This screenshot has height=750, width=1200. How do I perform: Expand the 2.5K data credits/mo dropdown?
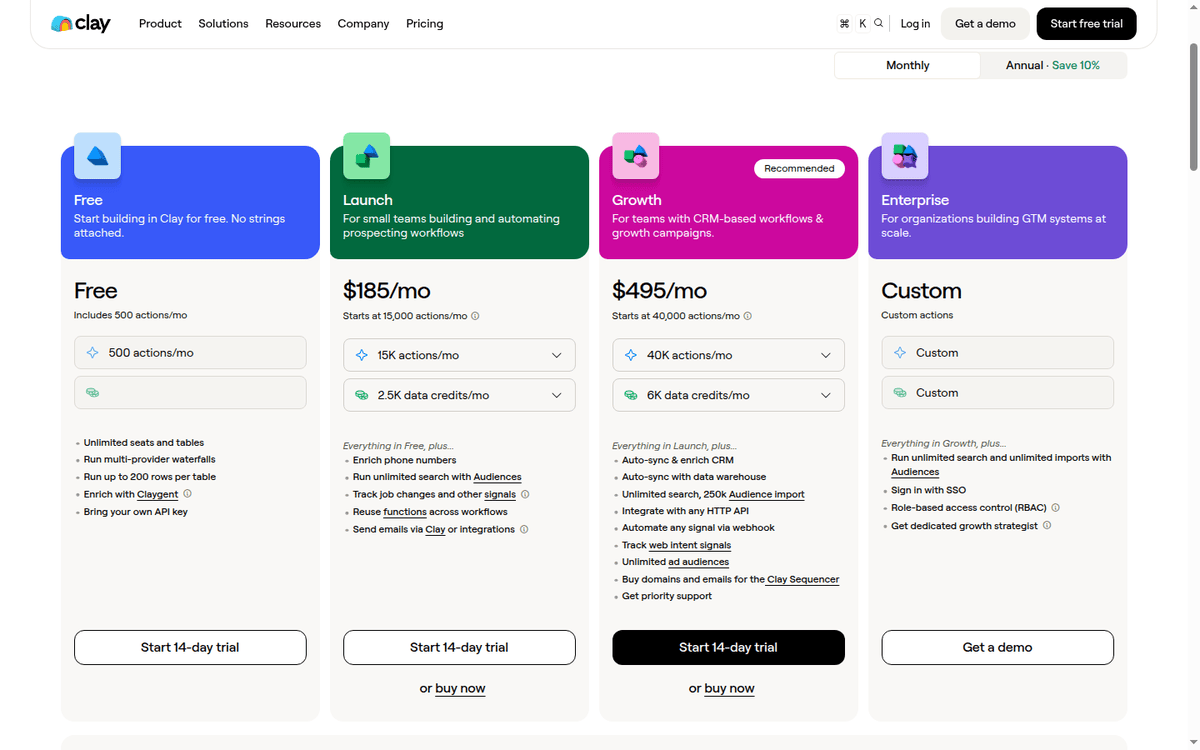click(459, 395)
